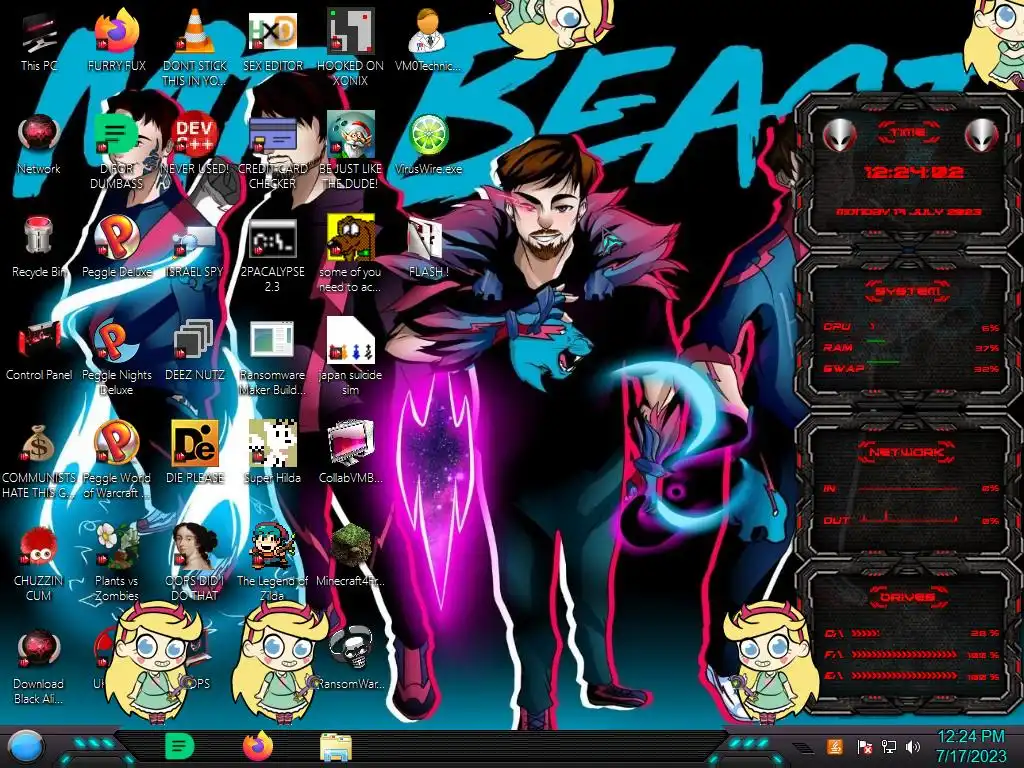Select the CREDIT CARD CHECKER shortcut
1024x768 pixels.
click(272, 150)
